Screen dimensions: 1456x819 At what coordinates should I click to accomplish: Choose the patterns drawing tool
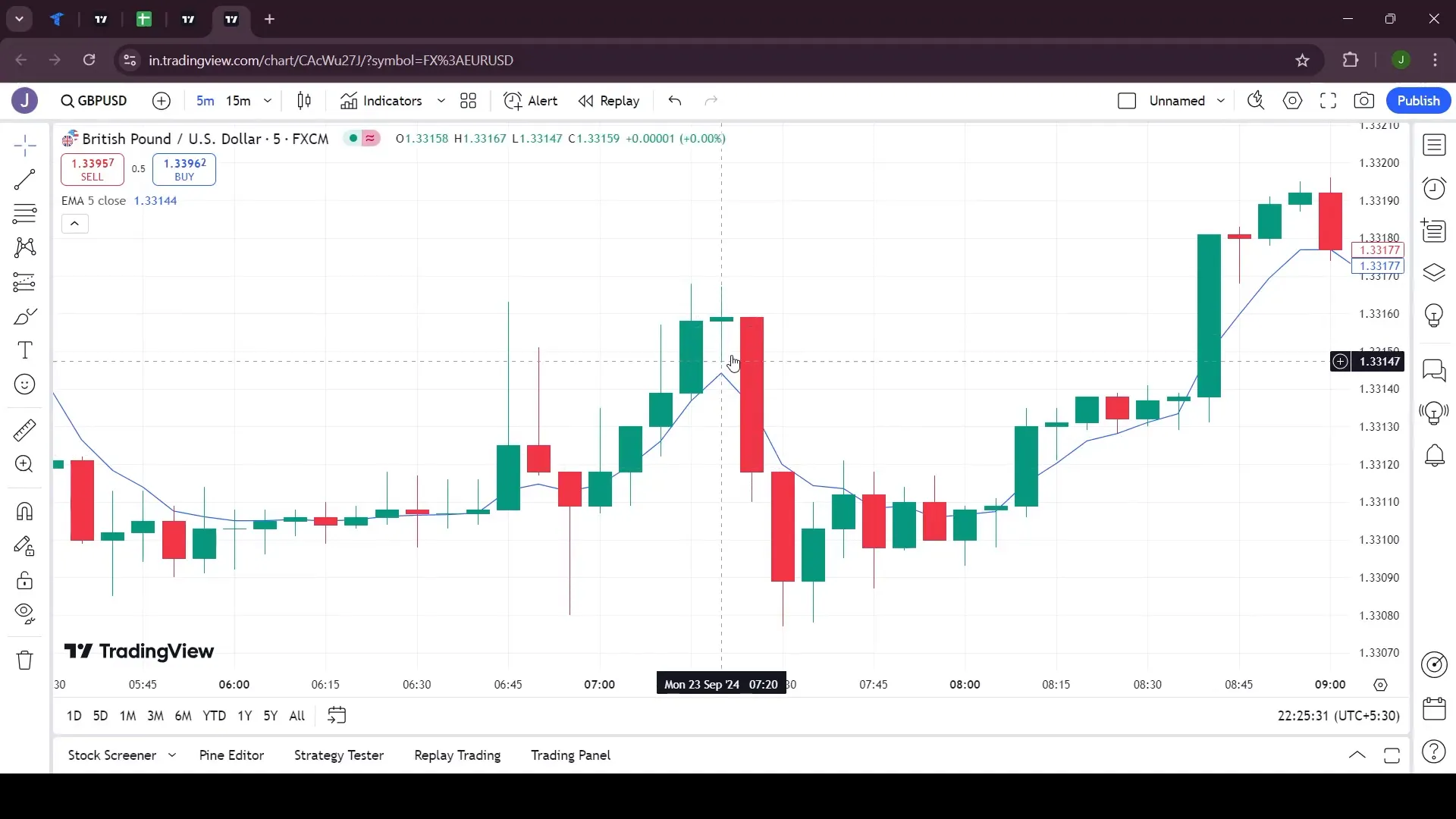[24, 247]
